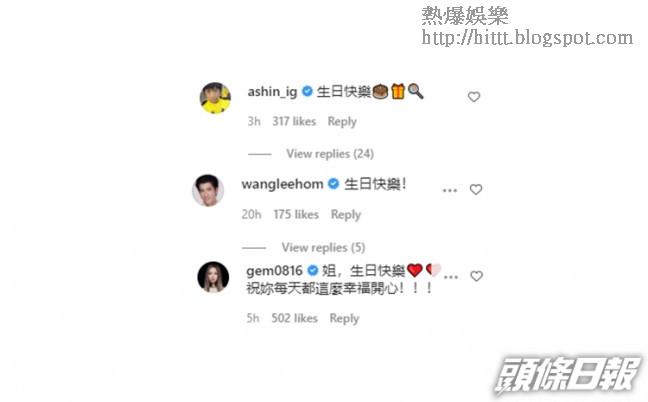The height and width of the screenshot is (402, 648).
Task: Like the ashin_ig comment with the heart
Action: pos(474,97)
